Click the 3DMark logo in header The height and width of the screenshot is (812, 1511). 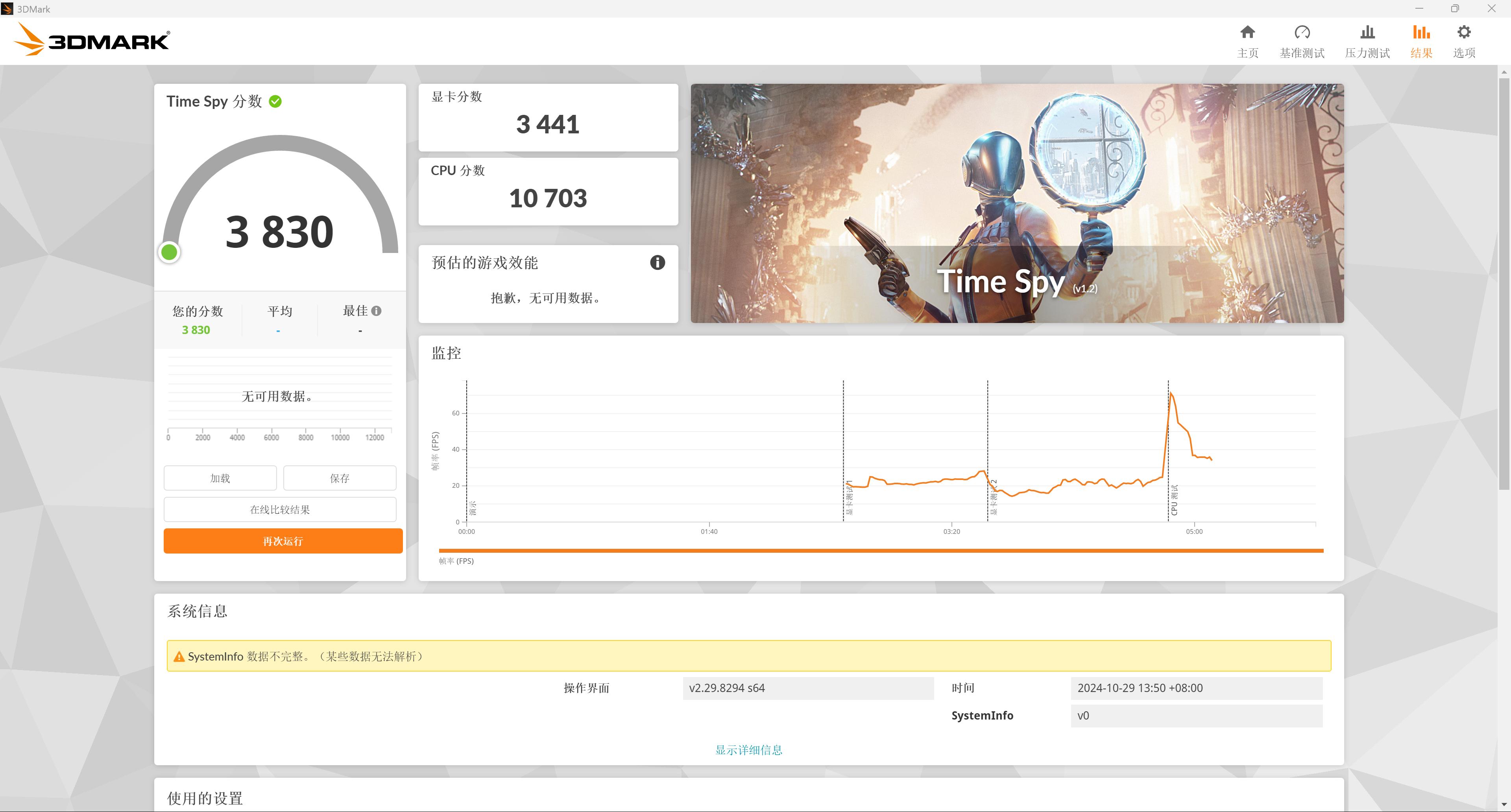click(x=92, y=40)
